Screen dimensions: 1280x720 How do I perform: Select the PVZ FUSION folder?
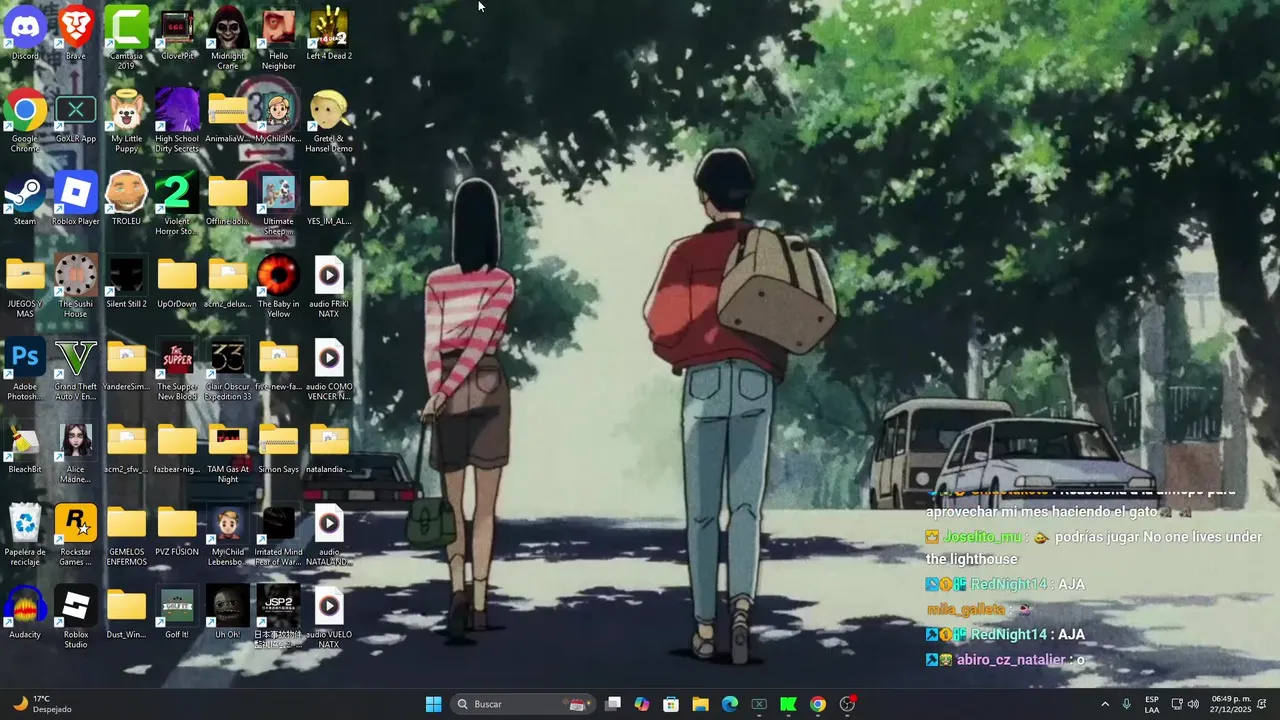[x=177, y=530]
